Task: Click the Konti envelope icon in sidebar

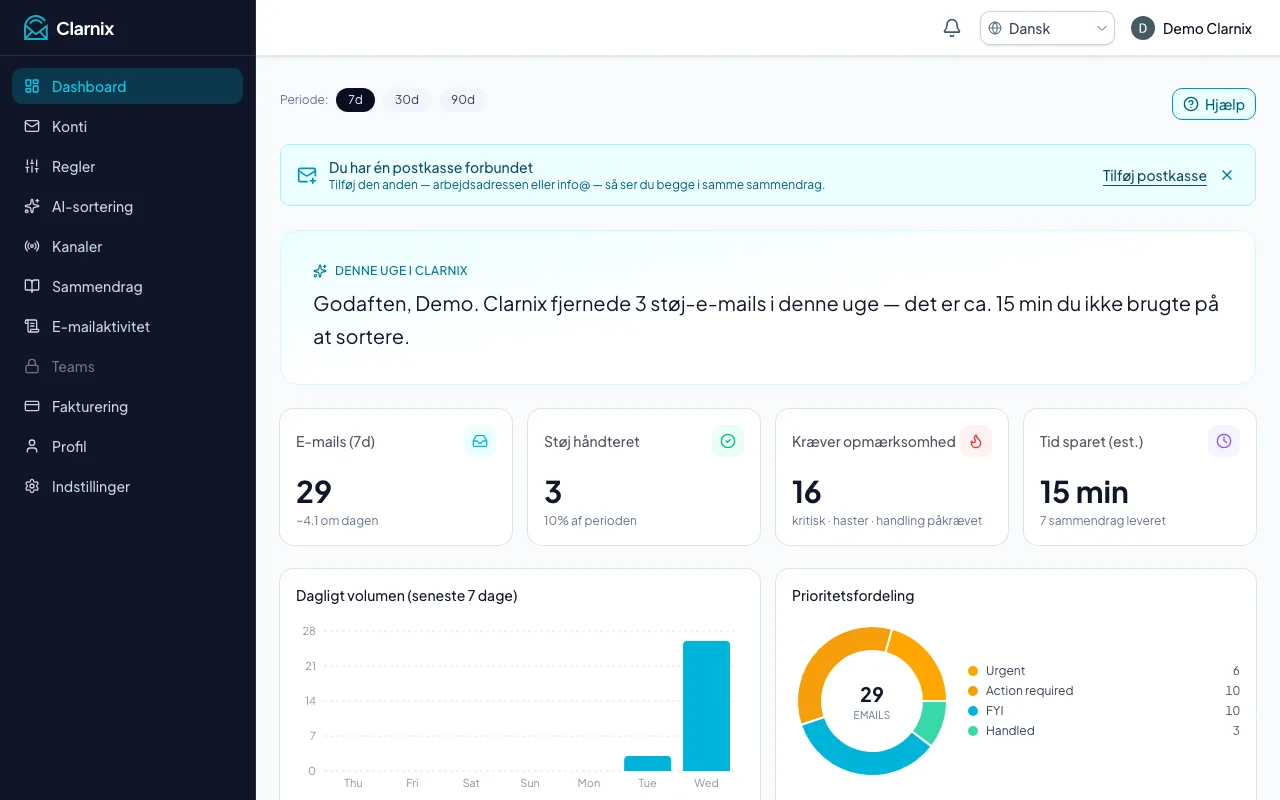Action: (32, 126)
